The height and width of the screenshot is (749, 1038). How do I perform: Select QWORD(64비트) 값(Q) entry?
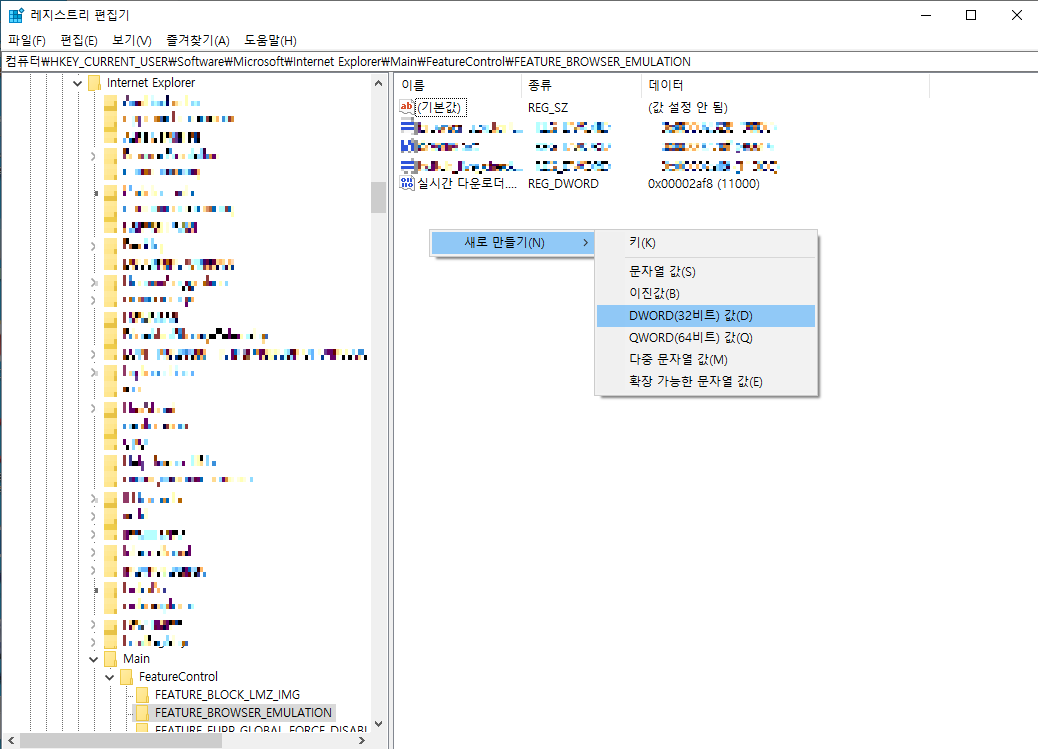pyautogui.click(x=706, y=338)
